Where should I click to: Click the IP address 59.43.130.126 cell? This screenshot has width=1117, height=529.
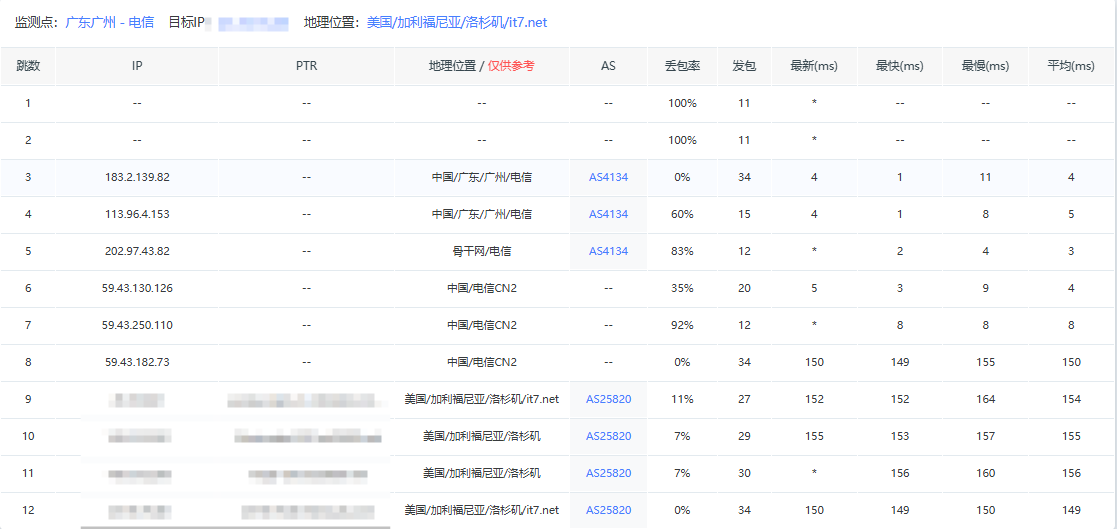137,288
